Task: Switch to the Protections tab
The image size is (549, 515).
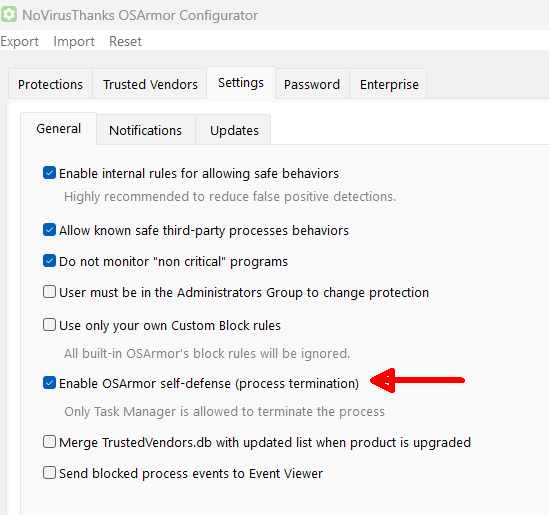Action: (50, 84)
